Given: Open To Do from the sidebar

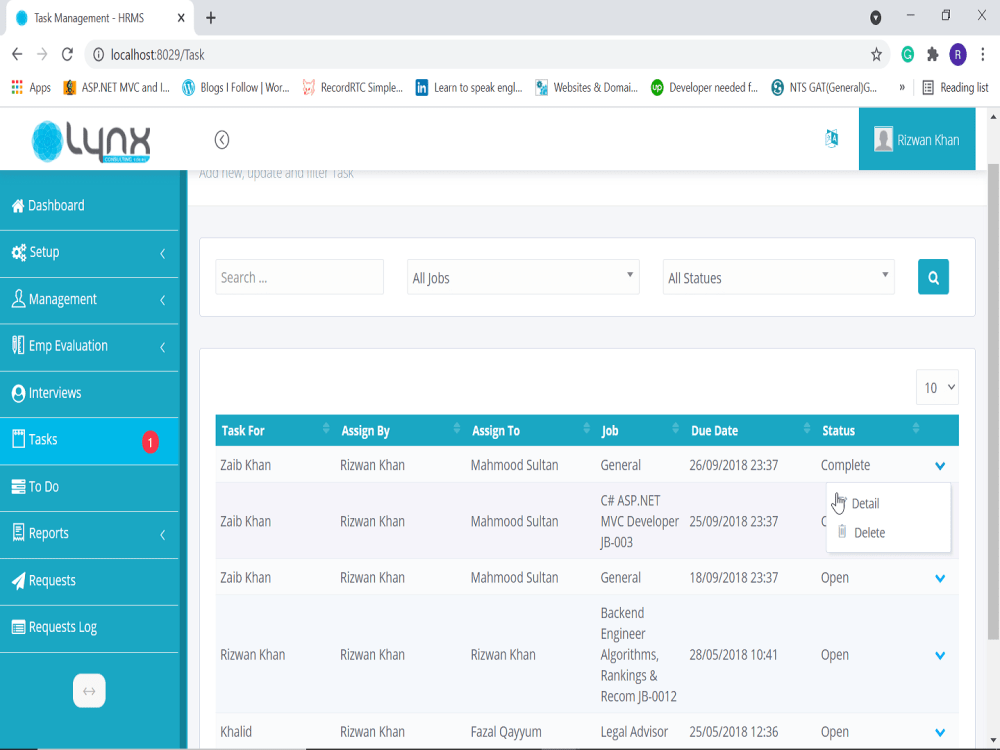Looking at the screenshot, I should [89, 487].
